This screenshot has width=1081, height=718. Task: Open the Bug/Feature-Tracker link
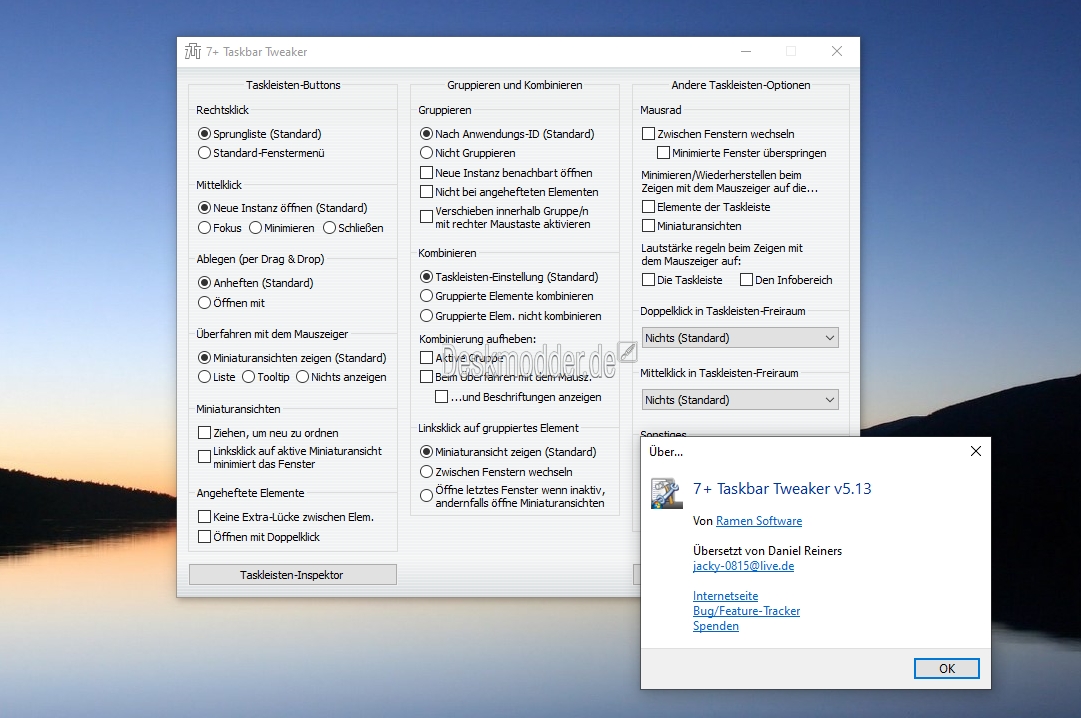pos(747,611)
